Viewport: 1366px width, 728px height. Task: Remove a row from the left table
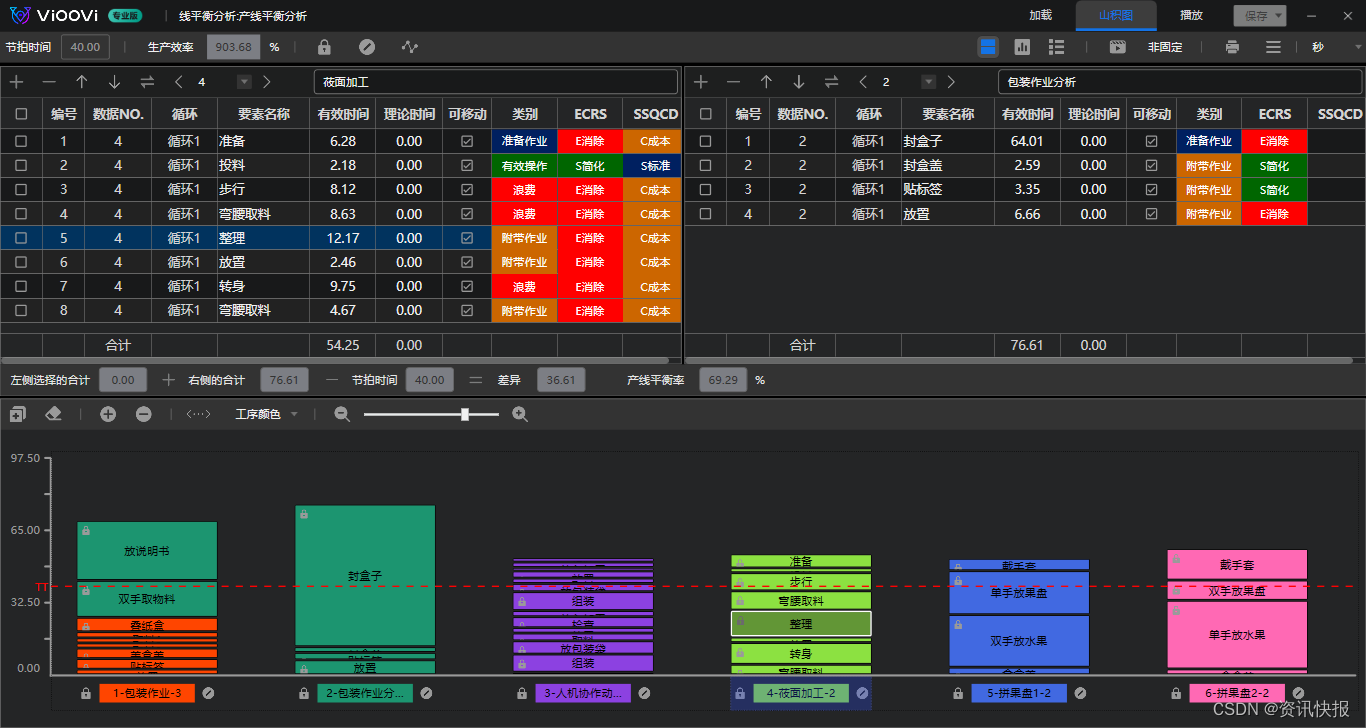(49, 82)
